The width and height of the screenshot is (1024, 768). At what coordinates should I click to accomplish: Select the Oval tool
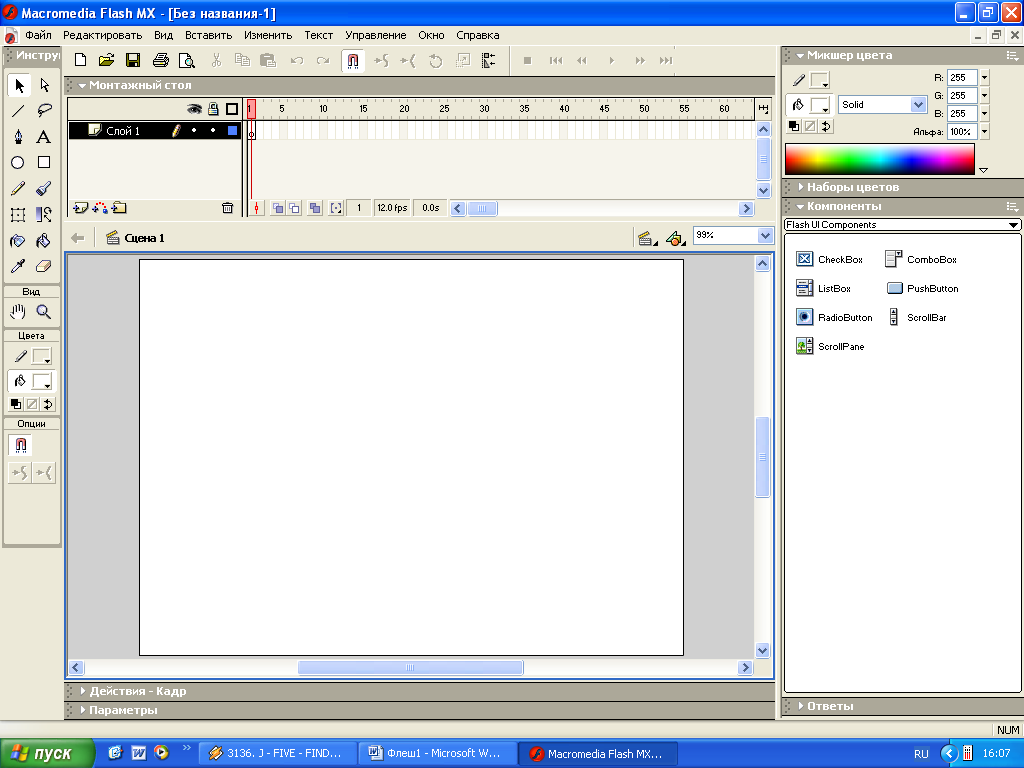pyautogui.click(x=18, y=163)
